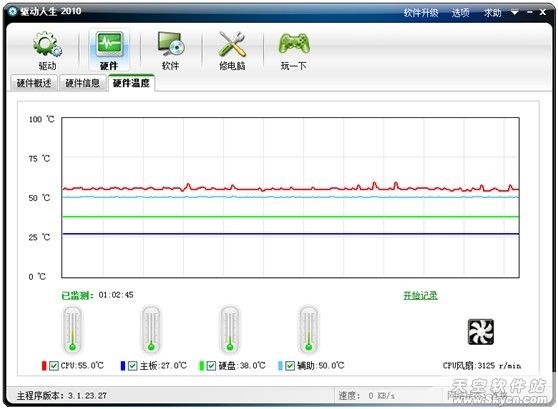The image size is (558, 409).
Task: Click the 开始记录 link
Action: pos(420,295)
